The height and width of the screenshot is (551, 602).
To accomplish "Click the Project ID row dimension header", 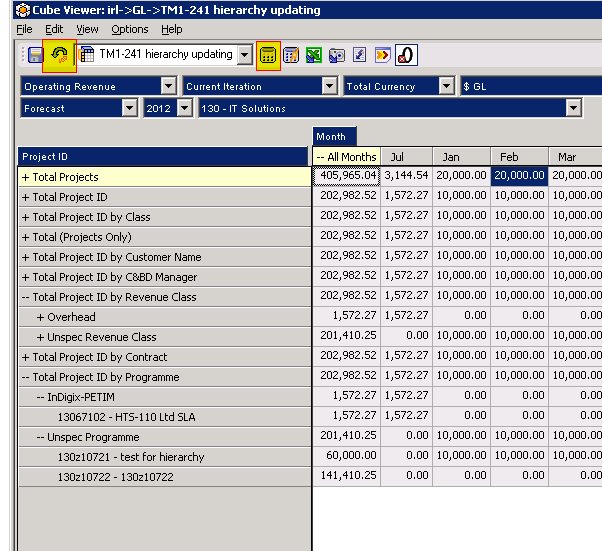I will click(163, 156).
